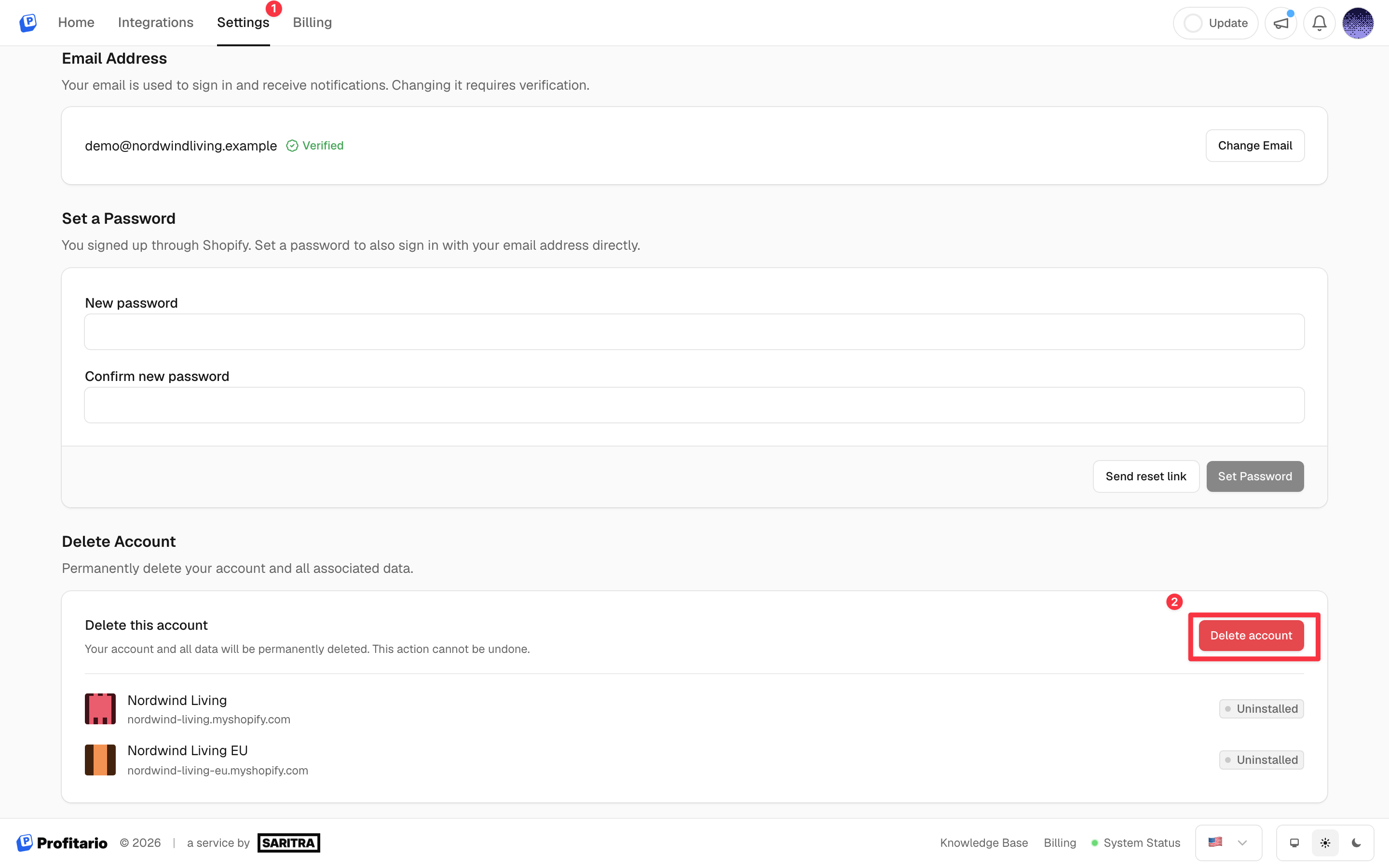The height and width of the screenshot is (868, 1389).
Task: Select the system theme monitor icon
Action: 1294,843
